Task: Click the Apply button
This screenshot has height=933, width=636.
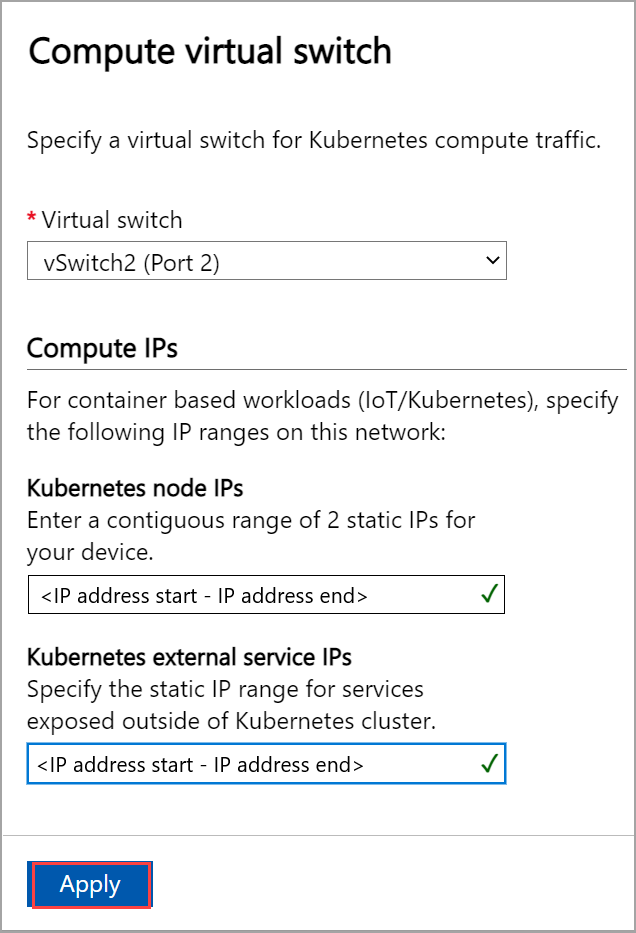Action: (90, 884)
